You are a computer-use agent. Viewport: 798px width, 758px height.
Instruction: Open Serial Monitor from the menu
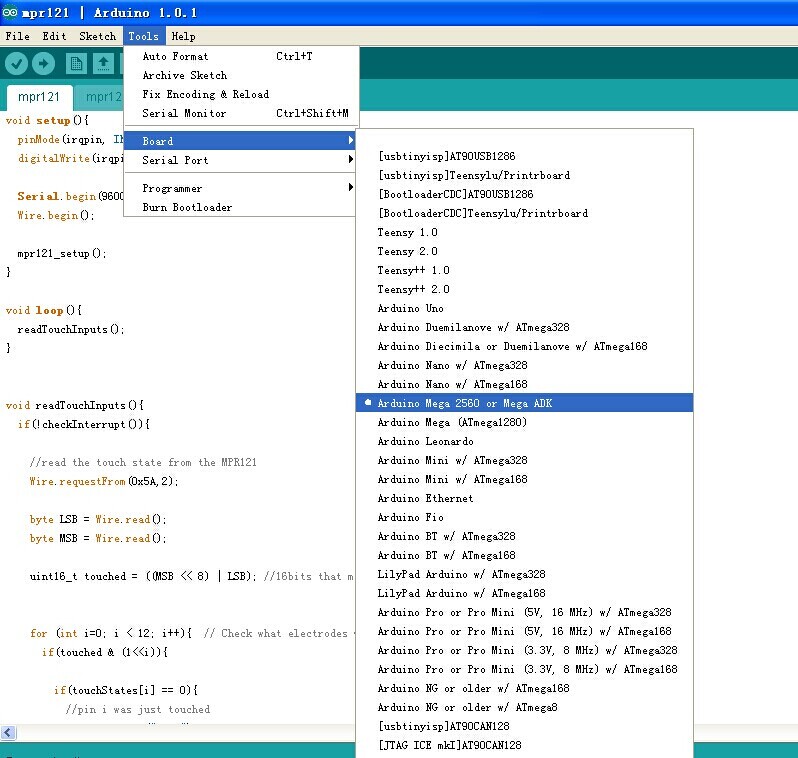241,113
